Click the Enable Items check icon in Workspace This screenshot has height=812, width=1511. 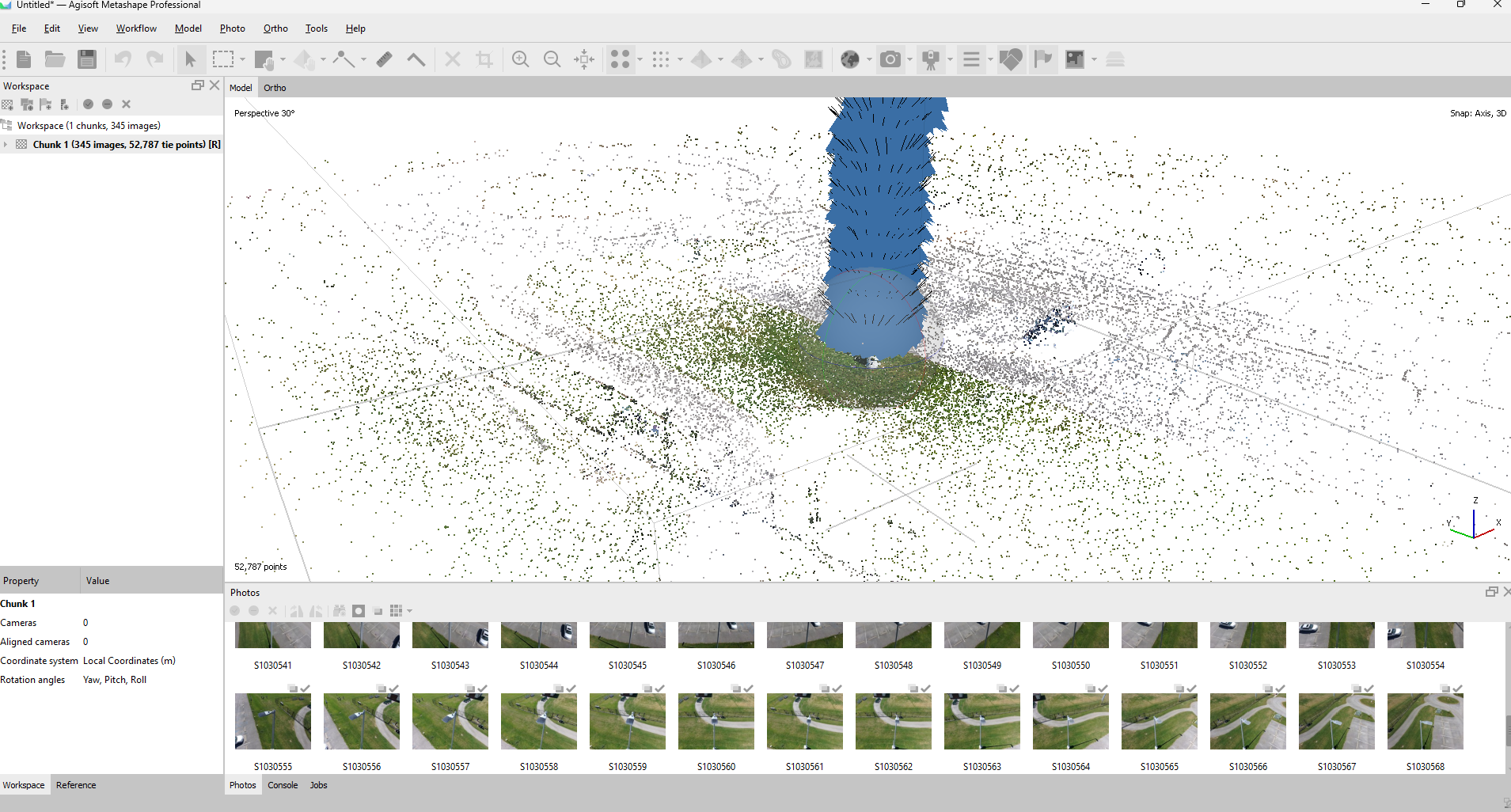(x=88, y=104)
